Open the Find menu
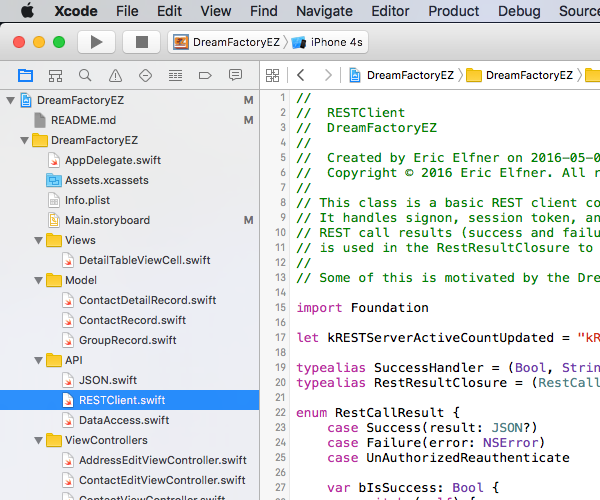 point(264,11)
